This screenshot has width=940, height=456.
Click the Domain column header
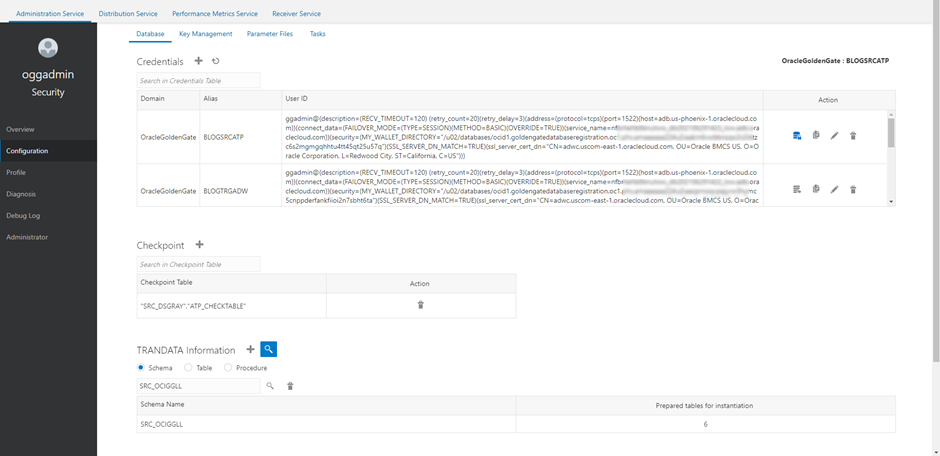click(x=168, y=100)
